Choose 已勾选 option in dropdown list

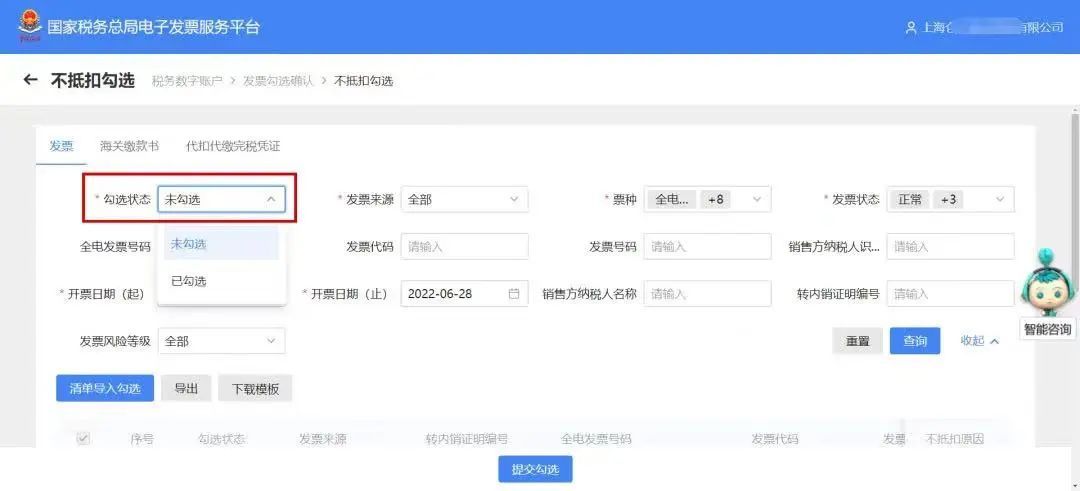coord(221,281)
